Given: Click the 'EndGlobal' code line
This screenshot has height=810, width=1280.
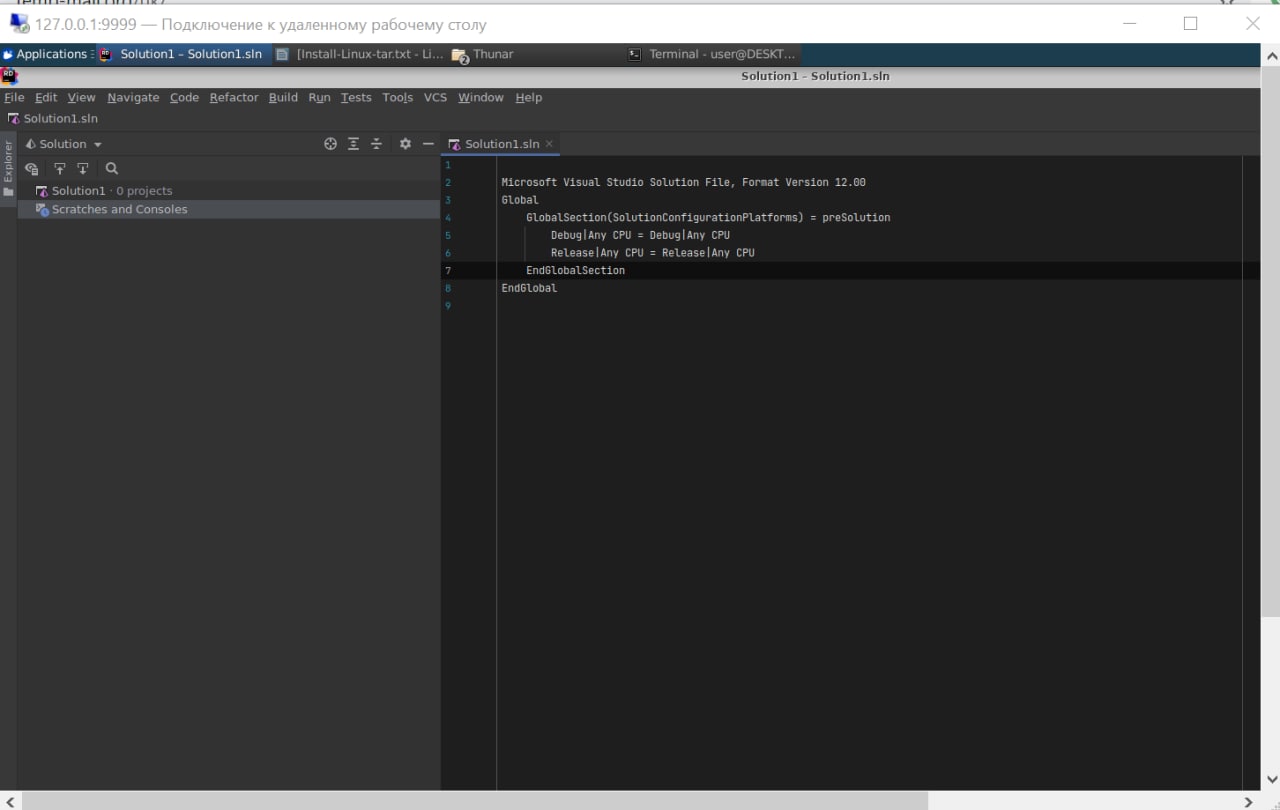Looking at the screenshot, I should tap(529, 288).
